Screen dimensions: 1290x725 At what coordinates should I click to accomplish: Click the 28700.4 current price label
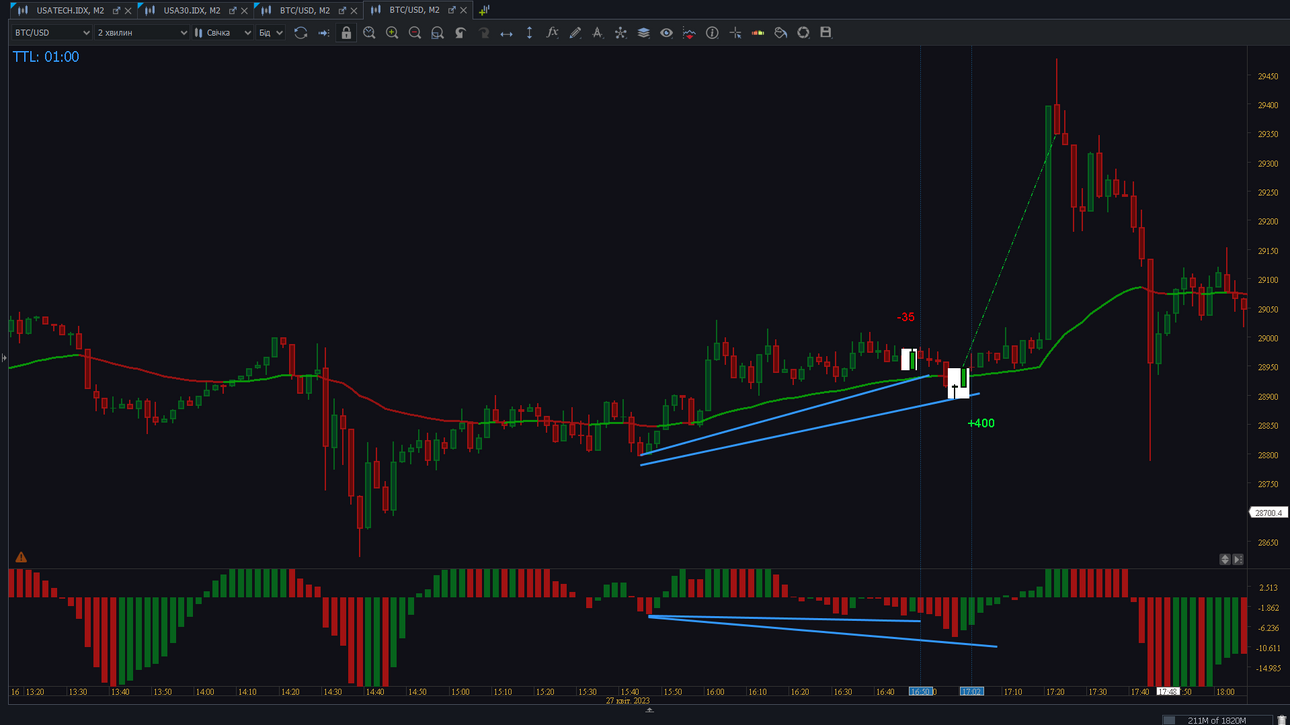point(1268,513)
